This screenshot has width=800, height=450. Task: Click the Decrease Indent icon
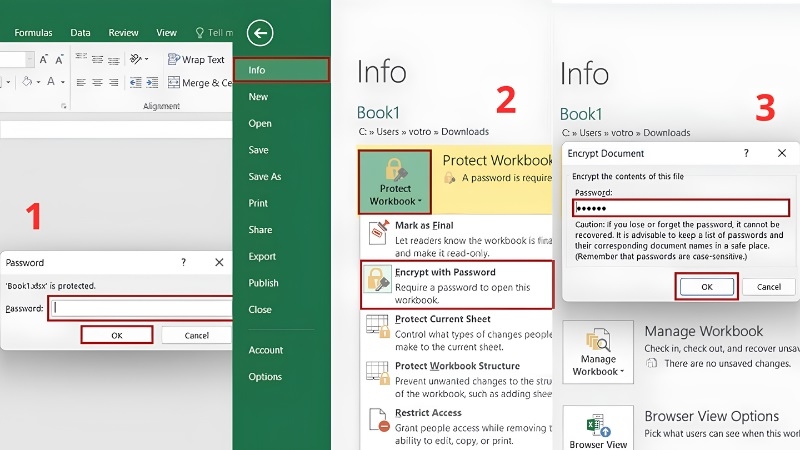135,82
